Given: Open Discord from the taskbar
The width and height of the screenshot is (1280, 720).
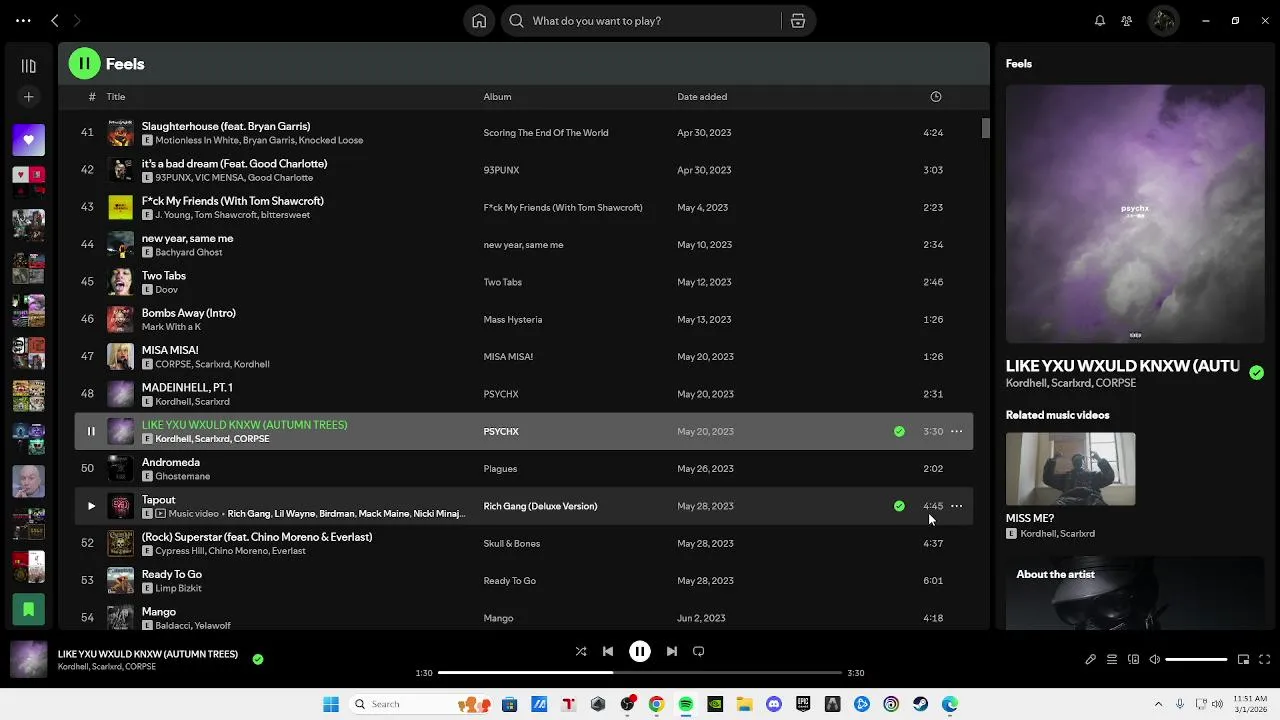Looking at the screenshot, I should 774,704.
